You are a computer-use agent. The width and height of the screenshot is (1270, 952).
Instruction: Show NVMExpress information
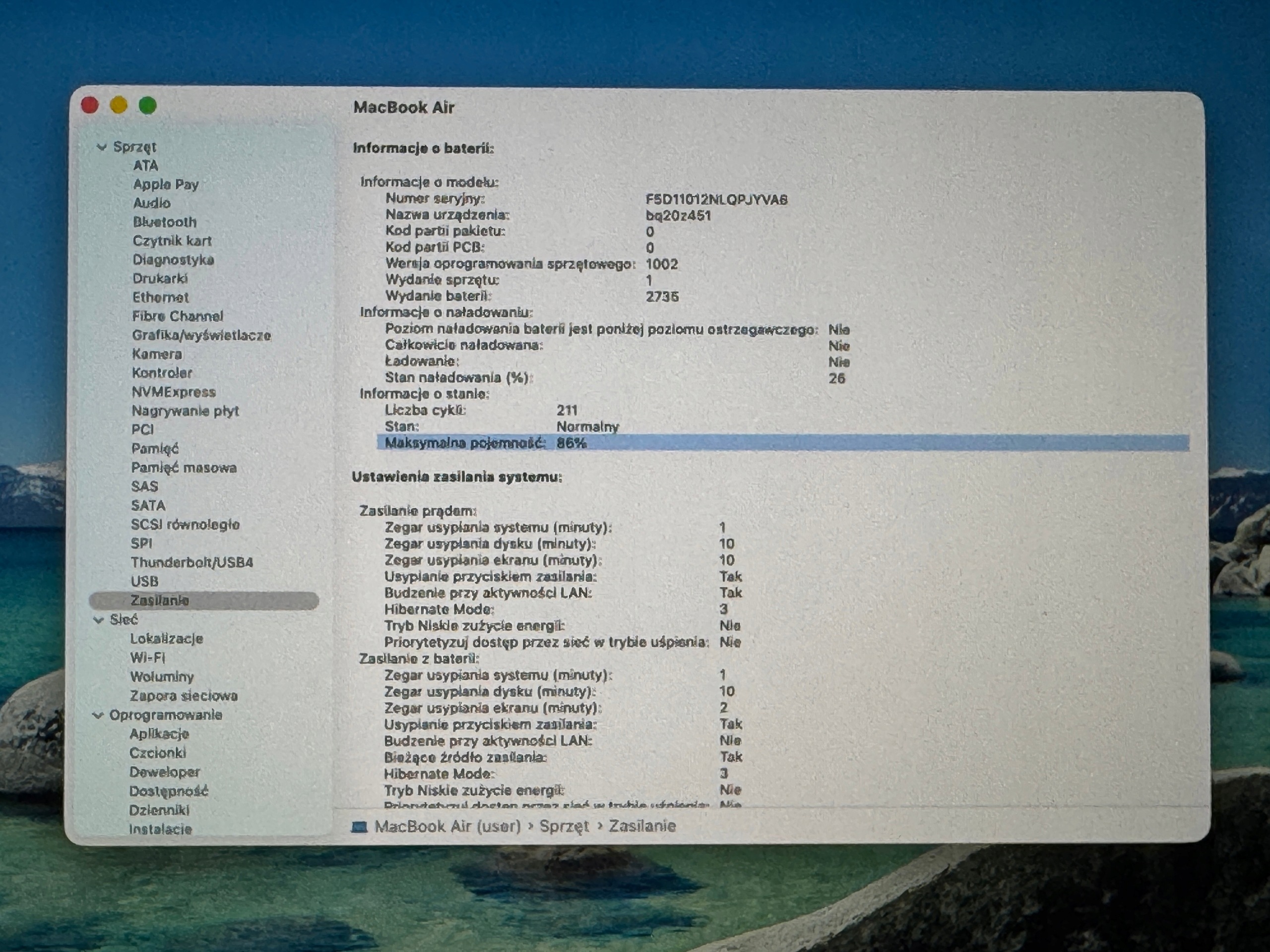[x=174, y=392]
